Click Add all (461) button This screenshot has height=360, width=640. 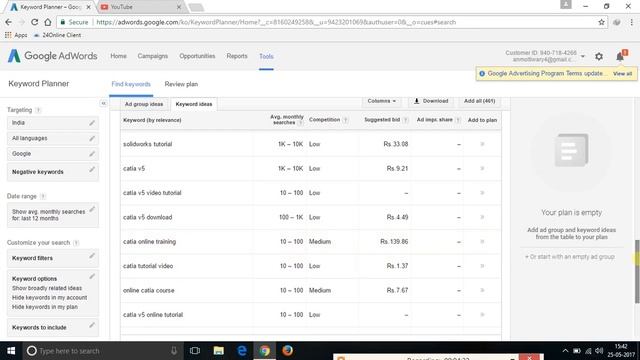coord(480,101)
